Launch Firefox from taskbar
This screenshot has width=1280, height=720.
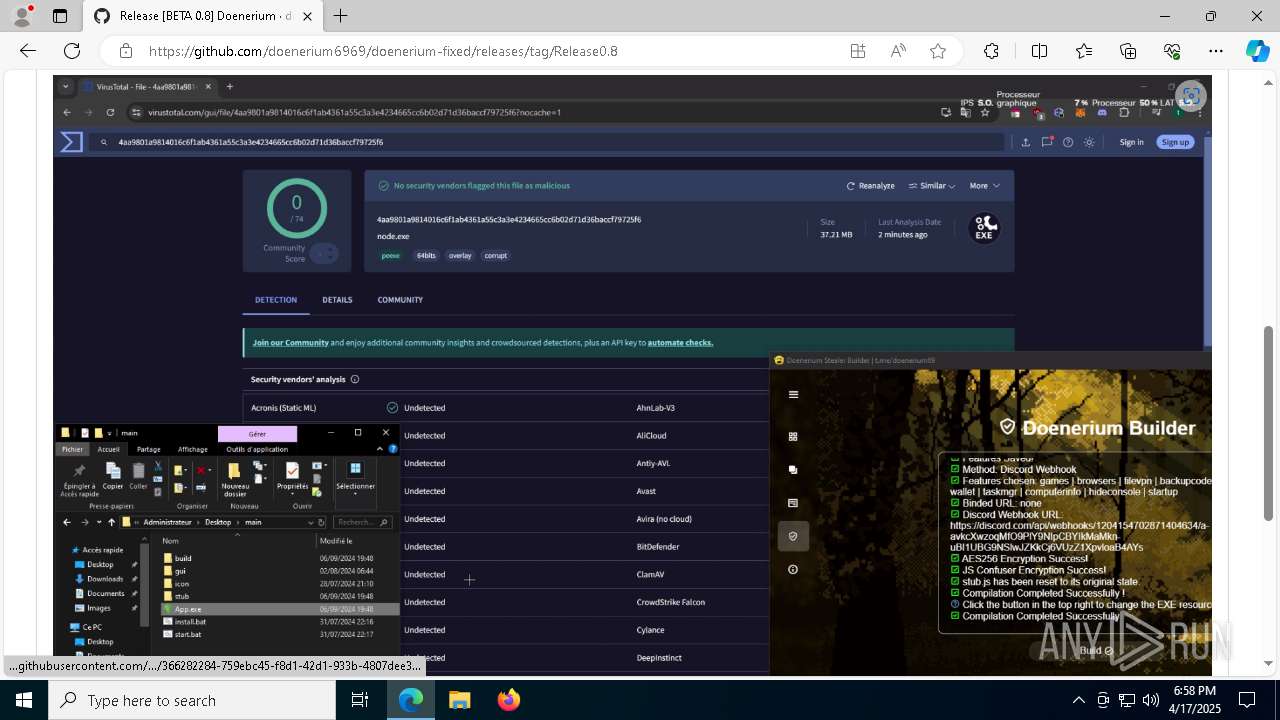coord(508,700)
